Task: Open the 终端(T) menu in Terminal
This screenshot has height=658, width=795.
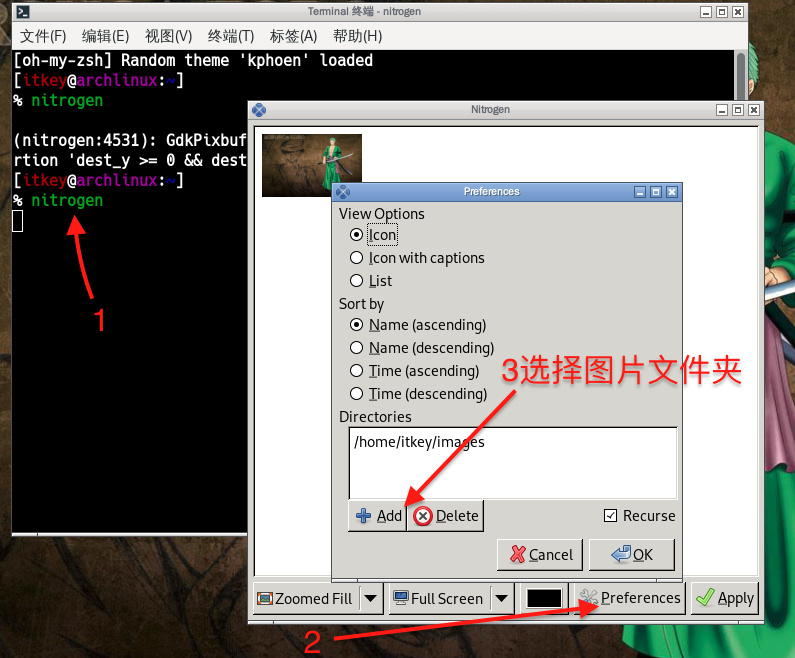Action: (231, 36)
